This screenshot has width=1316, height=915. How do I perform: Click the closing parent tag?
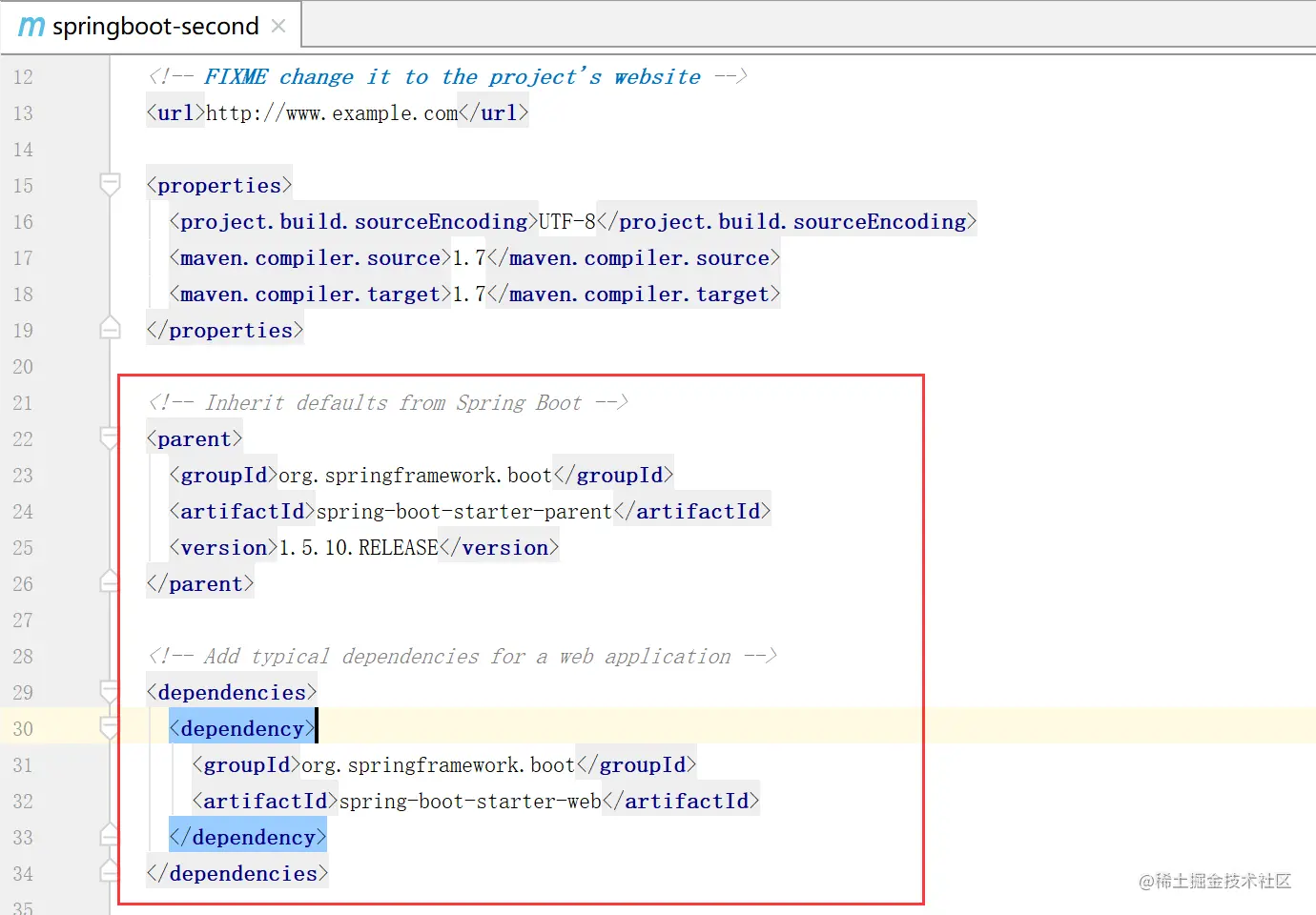coord(200,584)
